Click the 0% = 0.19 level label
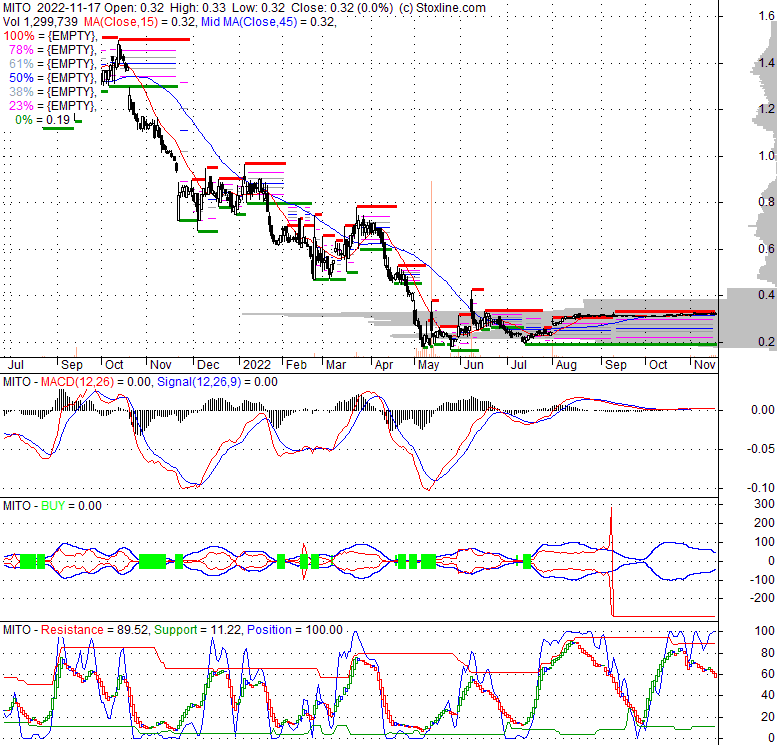This screenshot has width=778, height=746. [x=42, y=120]
